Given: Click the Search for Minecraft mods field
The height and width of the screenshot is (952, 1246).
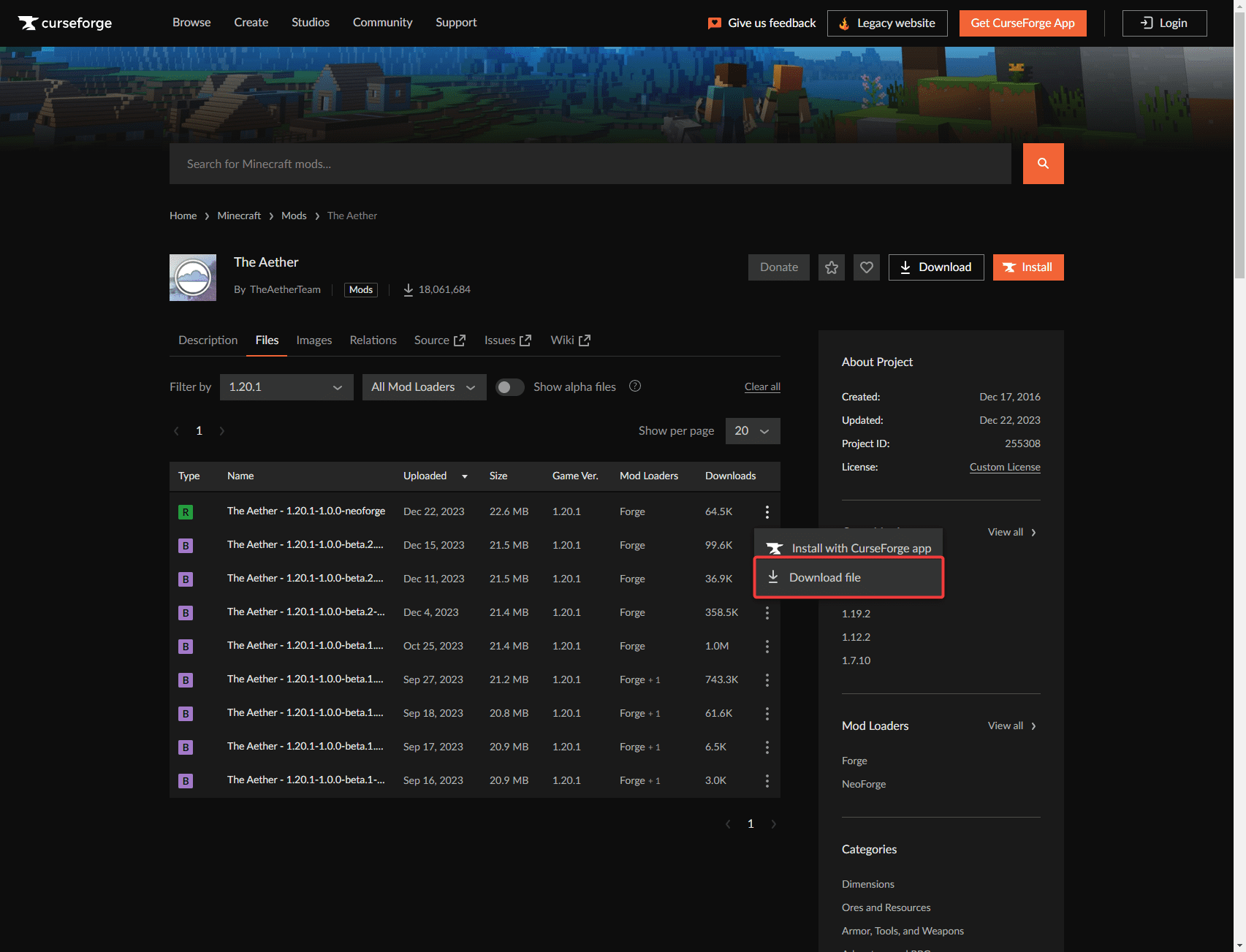Looking at the screenshot, I should (x=590, y=164).
